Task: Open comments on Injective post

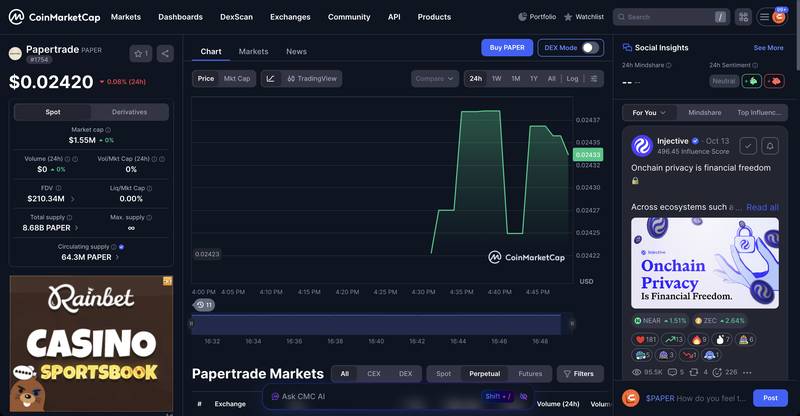Action: click(676, 373)
